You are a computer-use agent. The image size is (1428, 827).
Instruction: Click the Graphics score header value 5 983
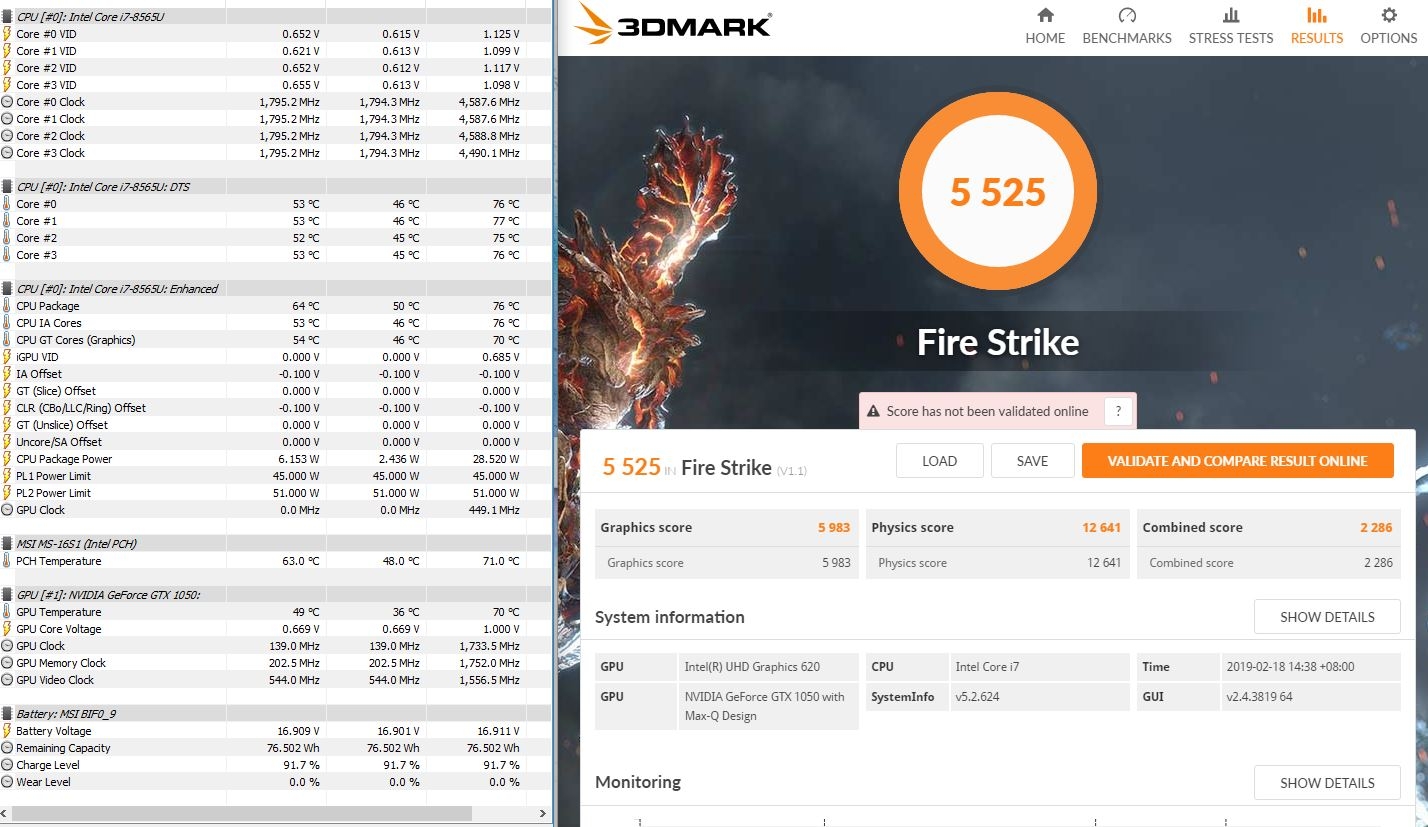tap(836, 528)
